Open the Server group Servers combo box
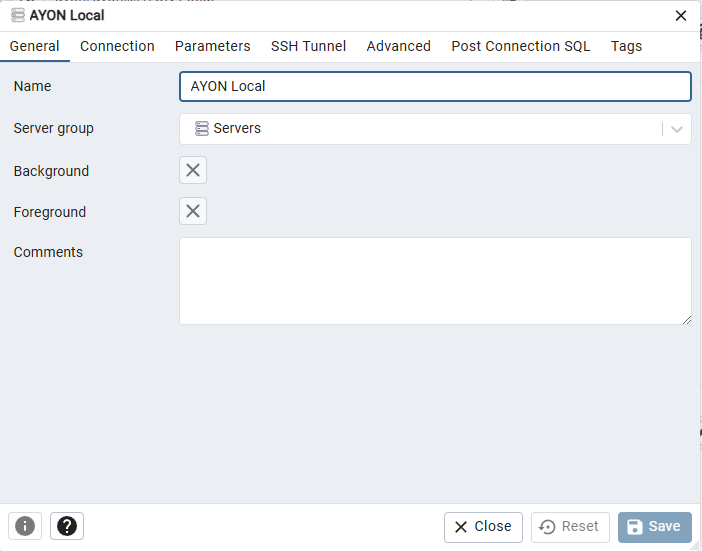The width and height of the screenshot is (702, 551). tap(420, 129)
